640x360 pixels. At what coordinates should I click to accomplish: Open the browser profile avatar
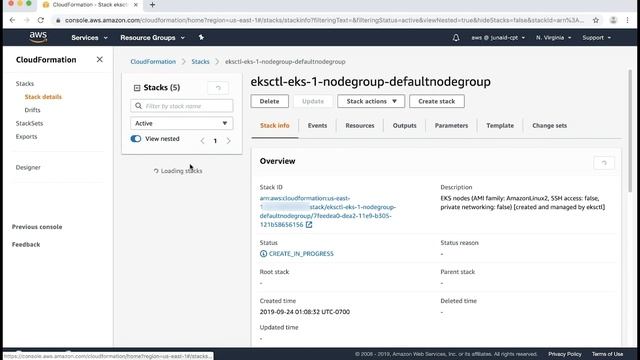613,20
